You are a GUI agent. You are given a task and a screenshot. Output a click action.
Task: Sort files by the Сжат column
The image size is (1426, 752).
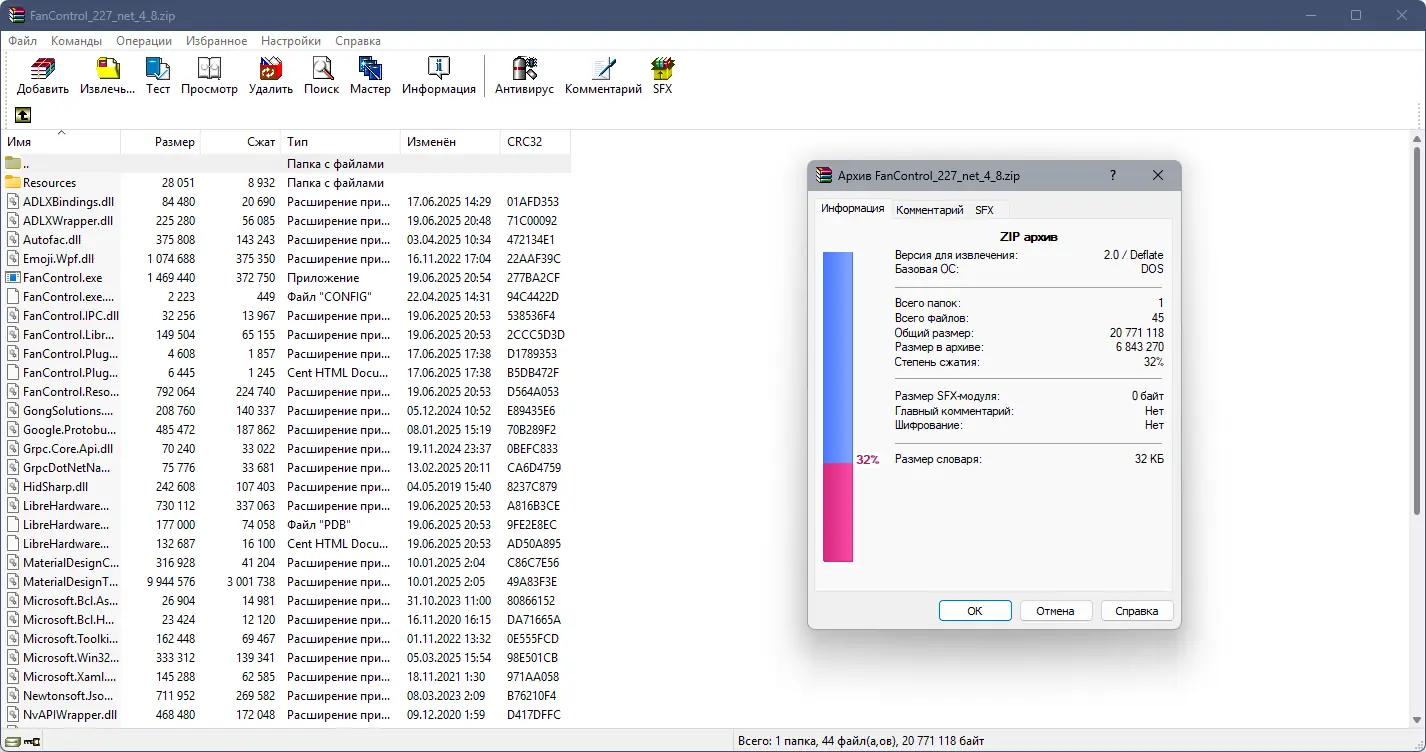pyautogui.click(x=240, y=142)
